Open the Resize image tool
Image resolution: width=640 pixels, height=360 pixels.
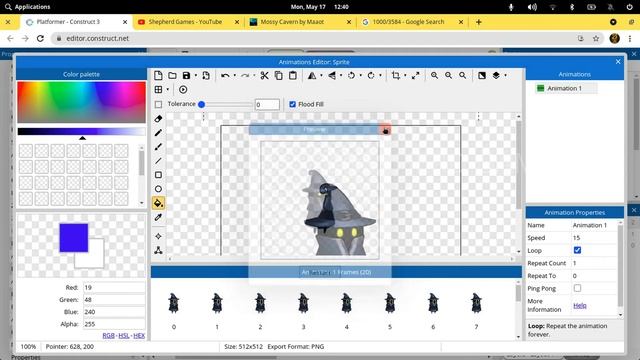point(416,76)
